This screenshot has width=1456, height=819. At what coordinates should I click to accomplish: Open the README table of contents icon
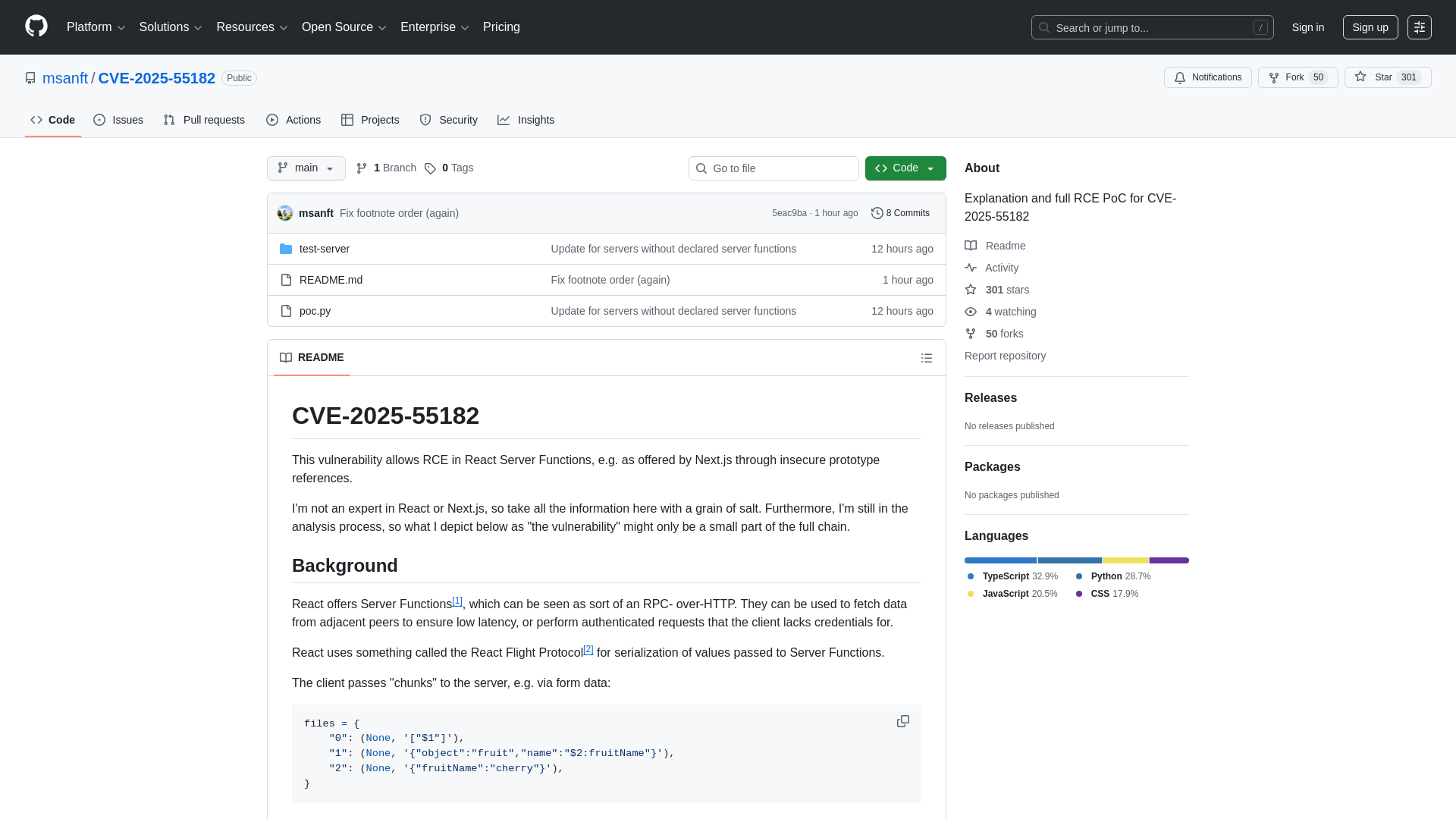click(x=927, y=357)
